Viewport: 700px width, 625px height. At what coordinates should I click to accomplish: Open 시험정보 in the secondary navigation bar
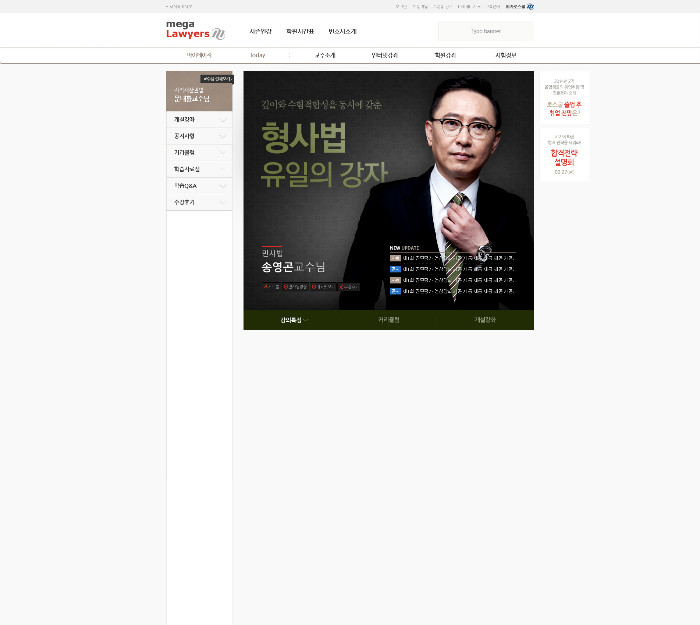(x=506, y=55)
